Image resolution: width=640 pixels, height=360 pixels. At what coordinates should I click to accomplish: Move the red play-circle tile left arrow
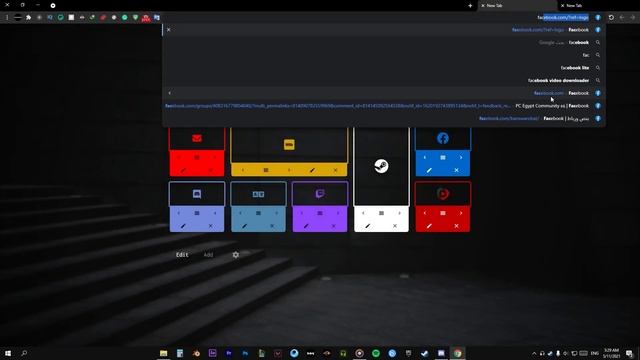click(x=424, y=213)
